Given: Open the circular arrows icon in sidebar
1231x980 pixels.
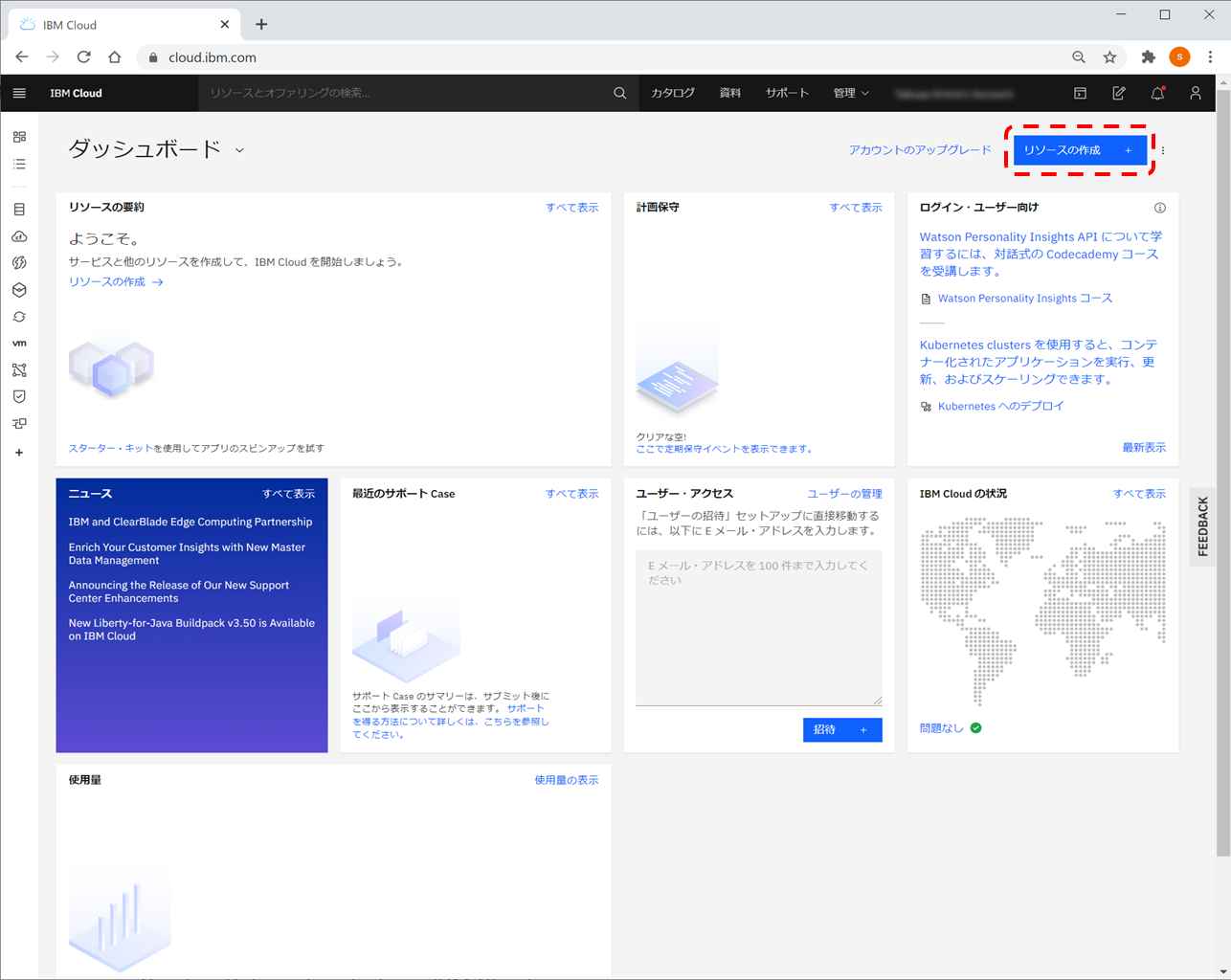Looking at the screenshot, I should click(x=19, y=317).
